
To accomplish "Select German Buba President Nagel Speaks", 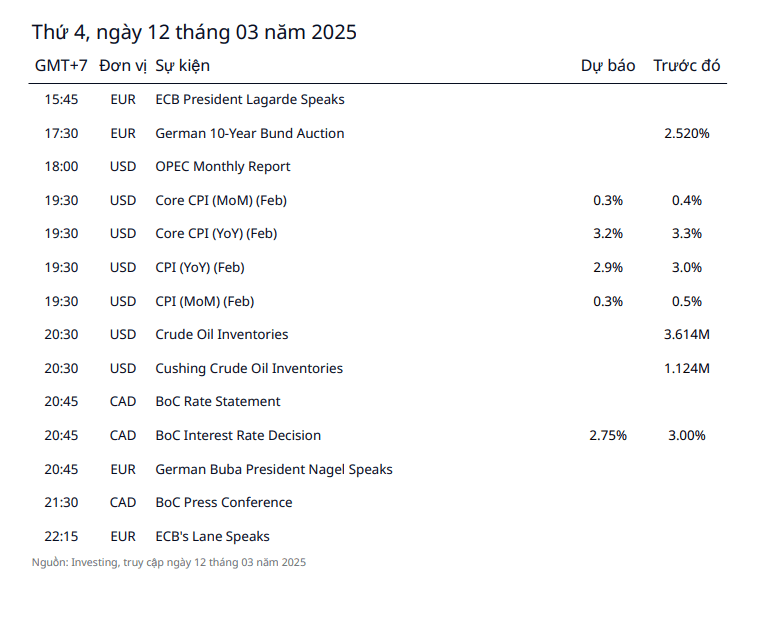I will (273, 469).
